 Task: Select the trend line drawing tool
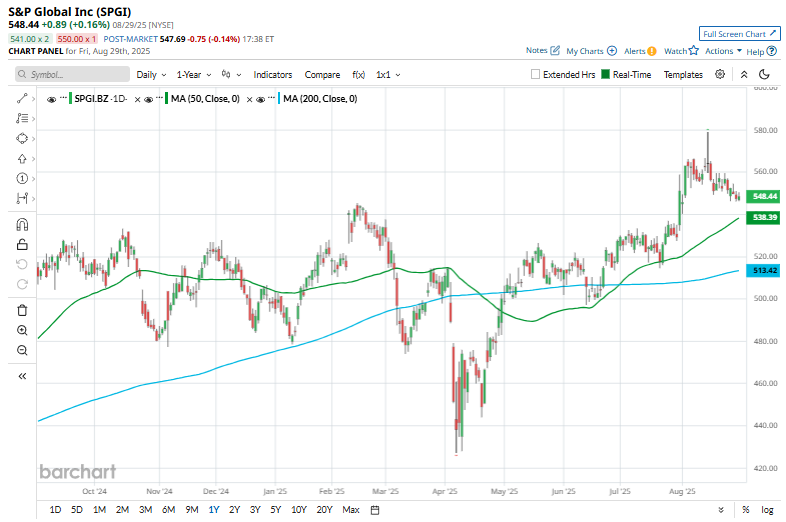click(x=22, y=99)
